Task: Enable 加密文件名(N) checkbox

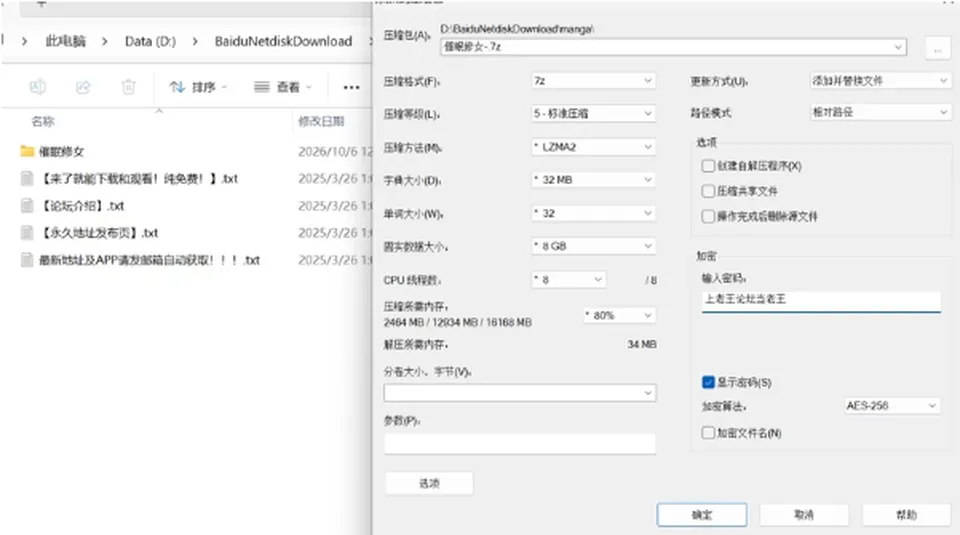Action: [708, 433]
